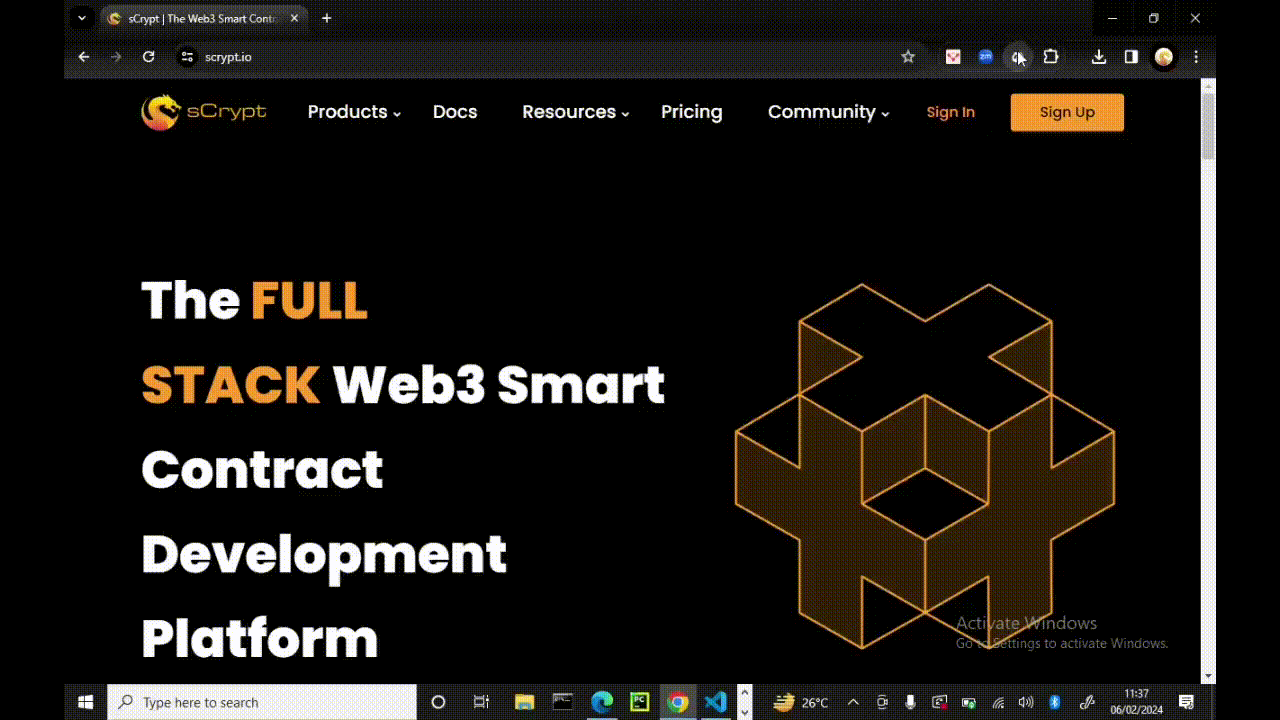Reload the page

click(x=149, y=57)
